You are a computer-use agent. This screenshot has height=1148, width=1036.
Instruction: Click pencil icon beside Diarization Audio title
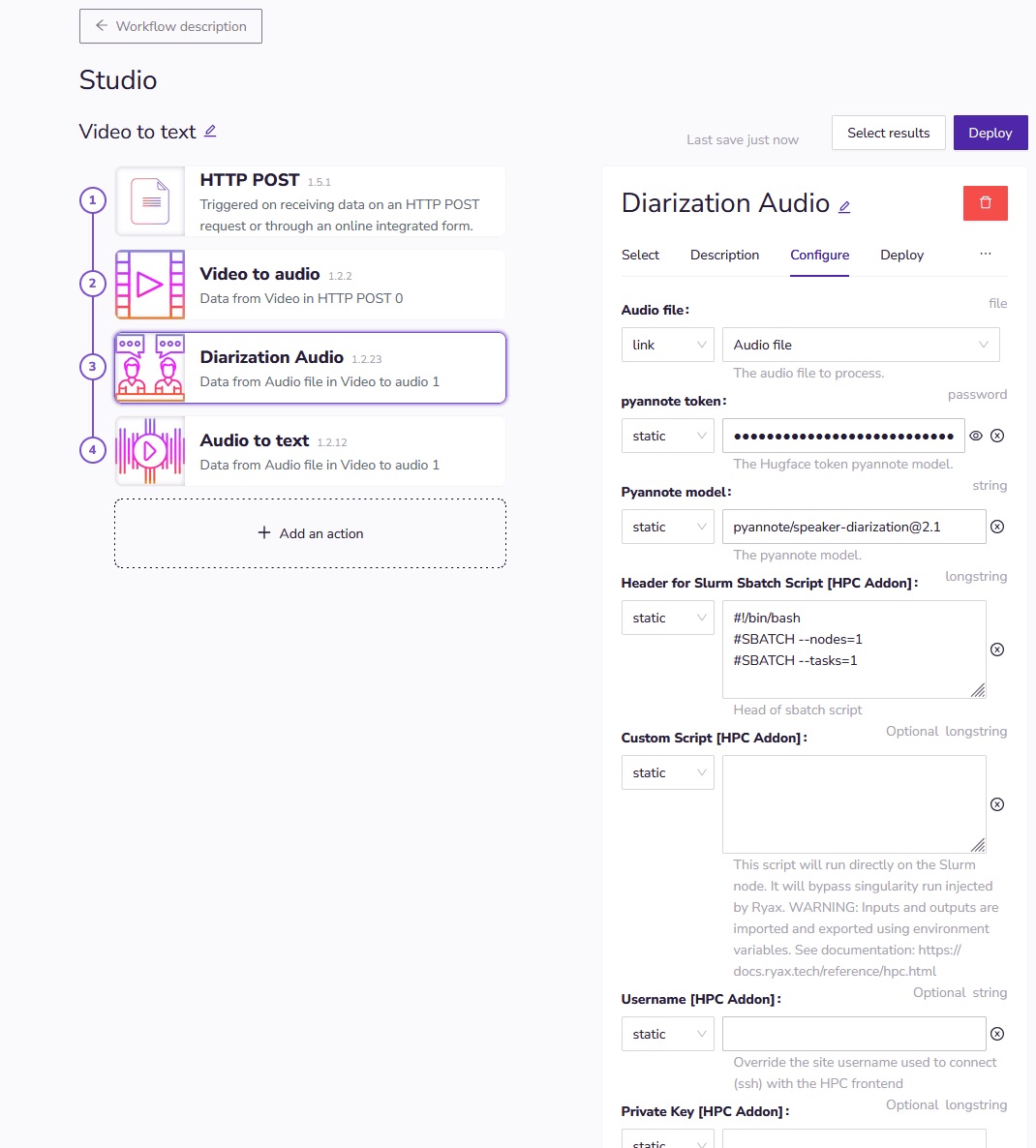[x=844, y=206]
